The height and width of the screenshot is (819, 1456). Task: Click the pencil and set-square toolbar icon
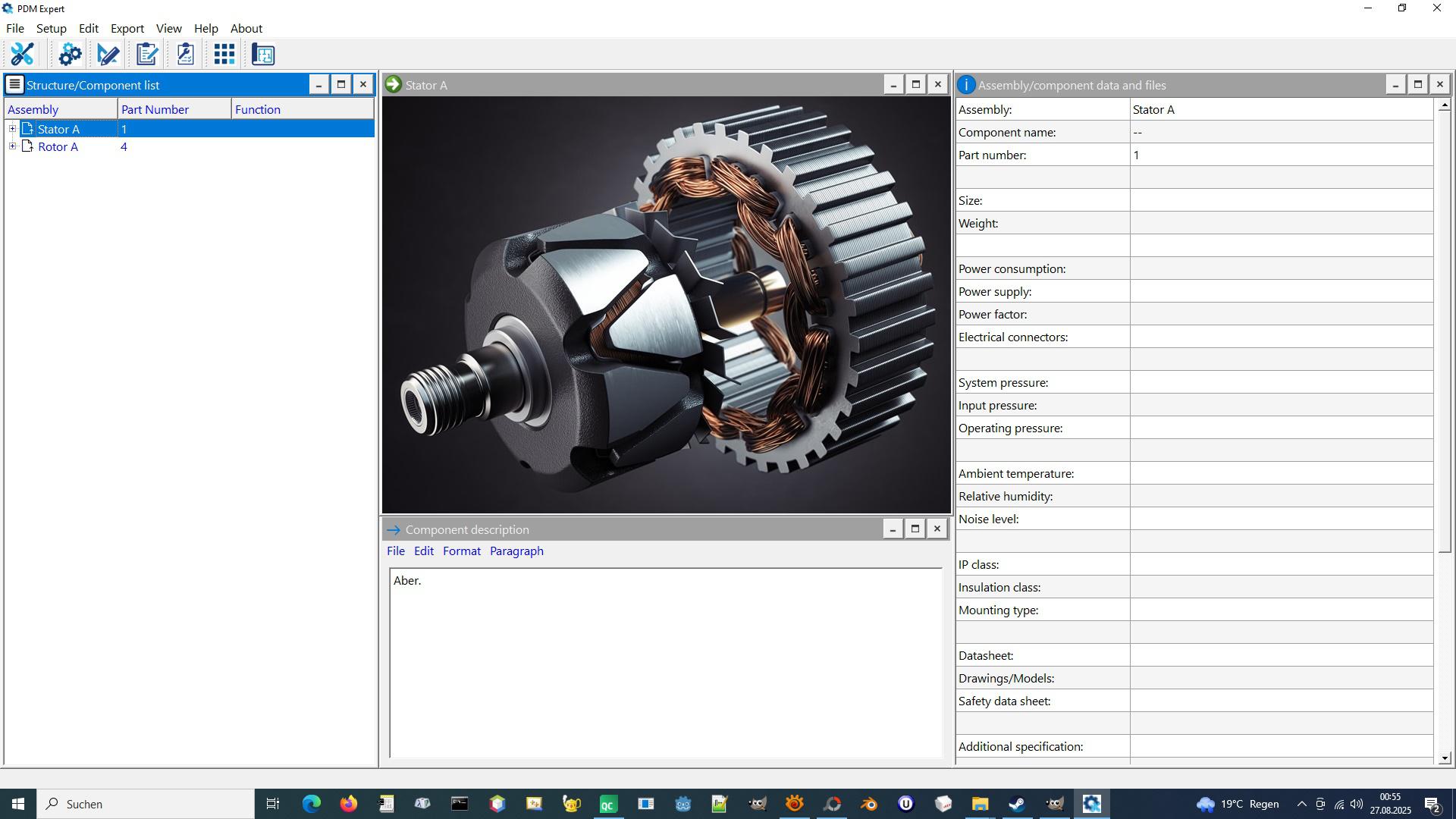(108, 55)
